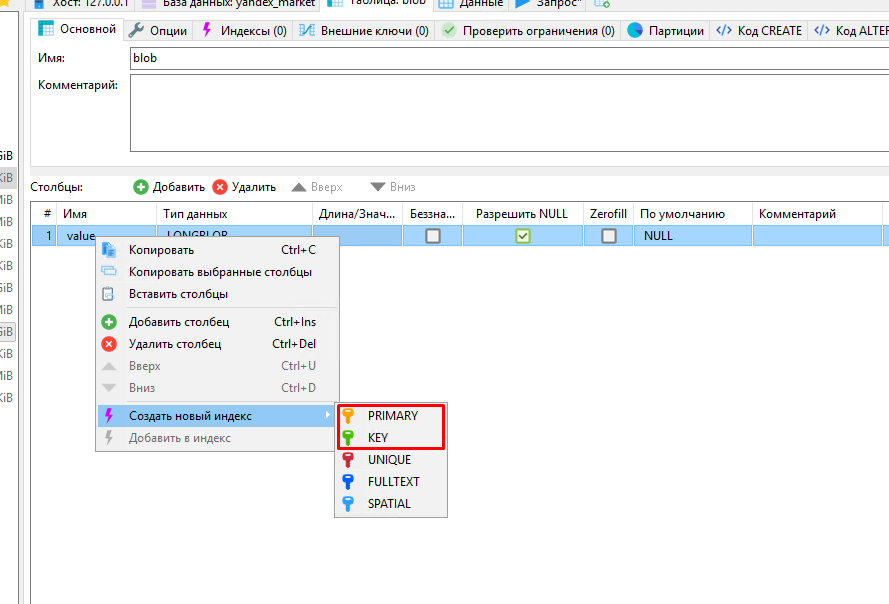
Task: Click the Длина/Знач... column header
Action: pos(357,214)
